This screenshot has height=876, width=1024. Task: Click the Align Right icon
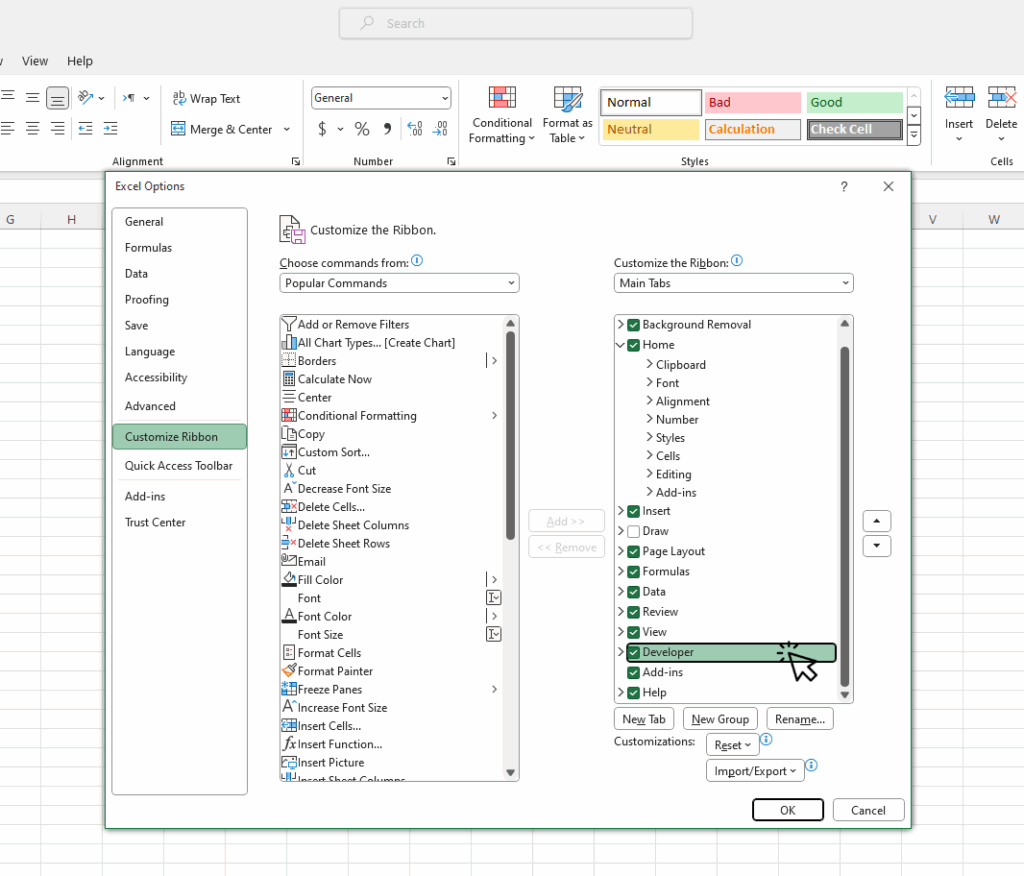(57, 128)
